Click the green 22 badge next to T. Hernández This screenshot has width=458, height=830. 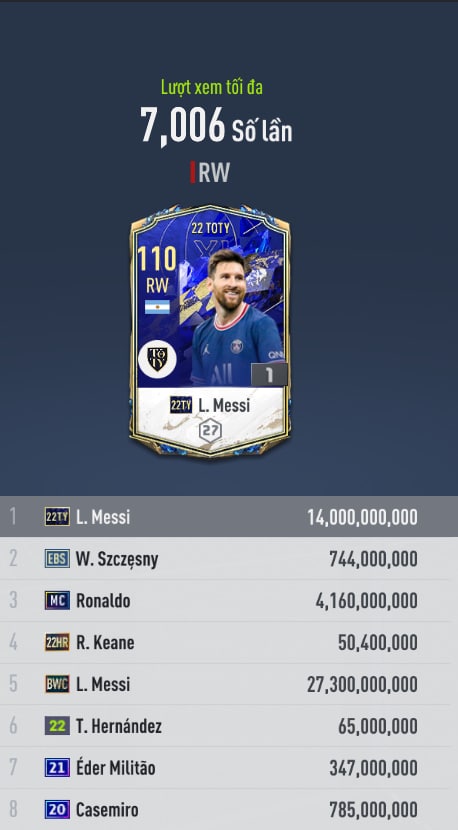(57, 726)
